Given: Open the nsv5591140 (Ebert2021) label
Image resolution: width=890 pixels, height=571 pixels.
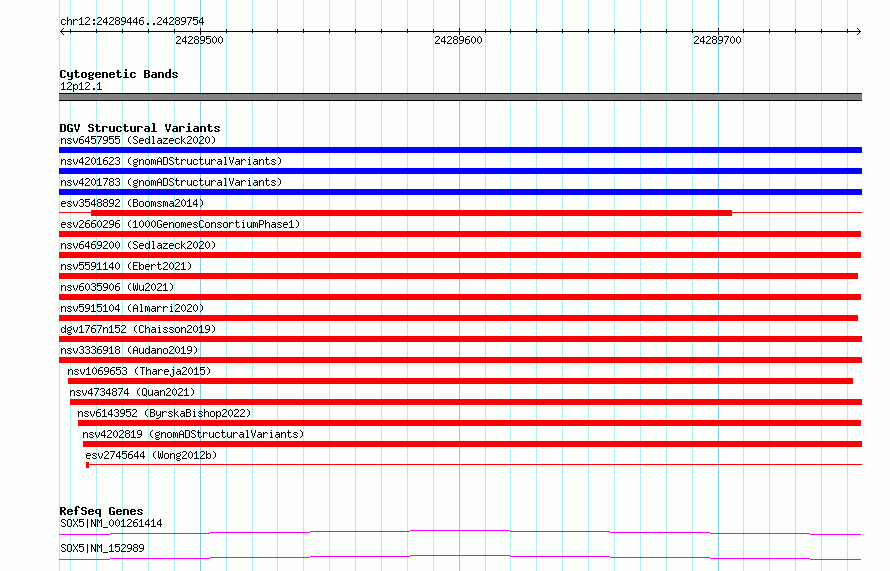Looking at the screenshot, I should point(126,266).
